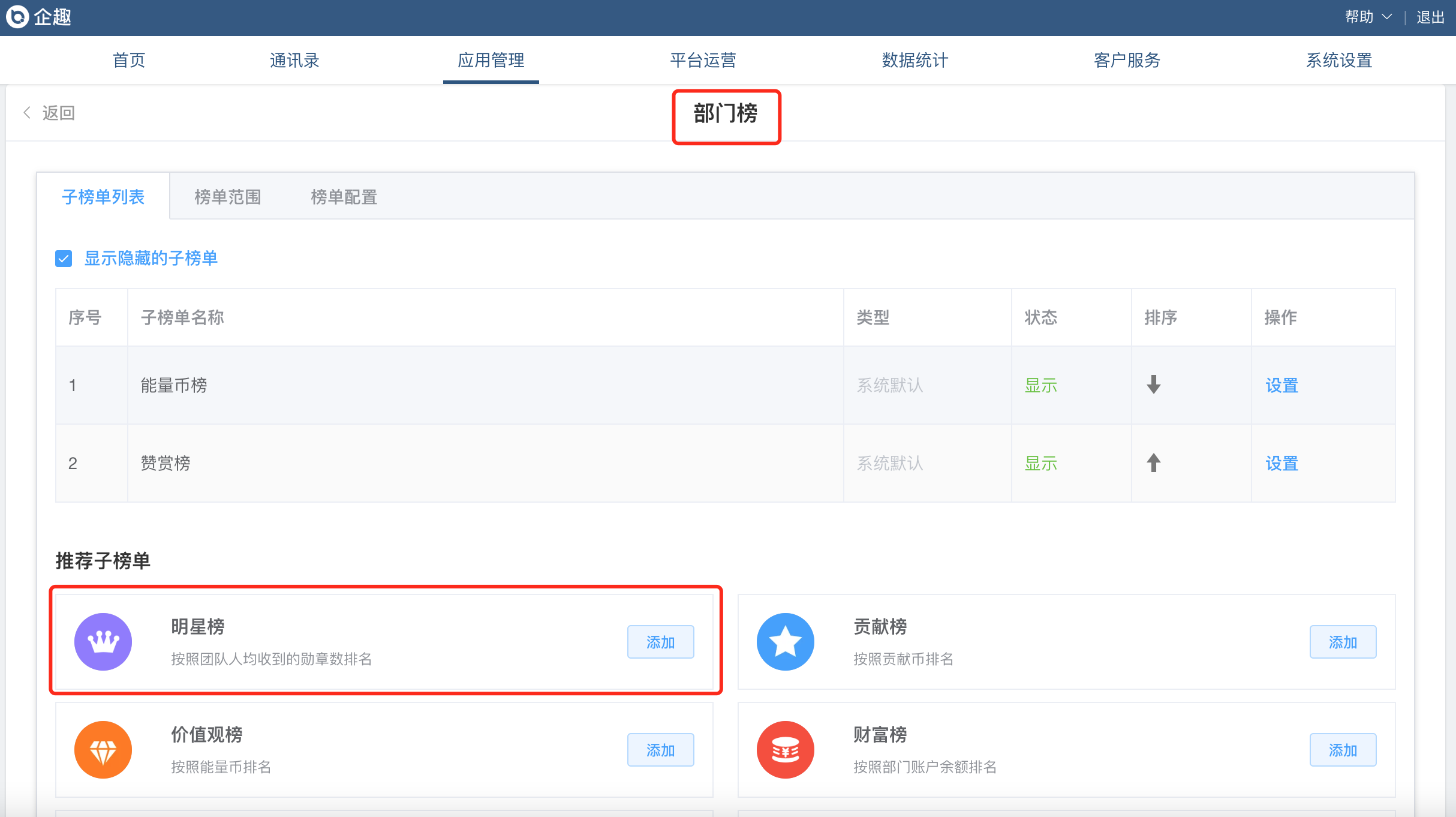This screenshot has height=817, width=1456.
Task: Add the 明星榜 sub-leaderboard
Action: pyautogui.click(x=660, y=642)
